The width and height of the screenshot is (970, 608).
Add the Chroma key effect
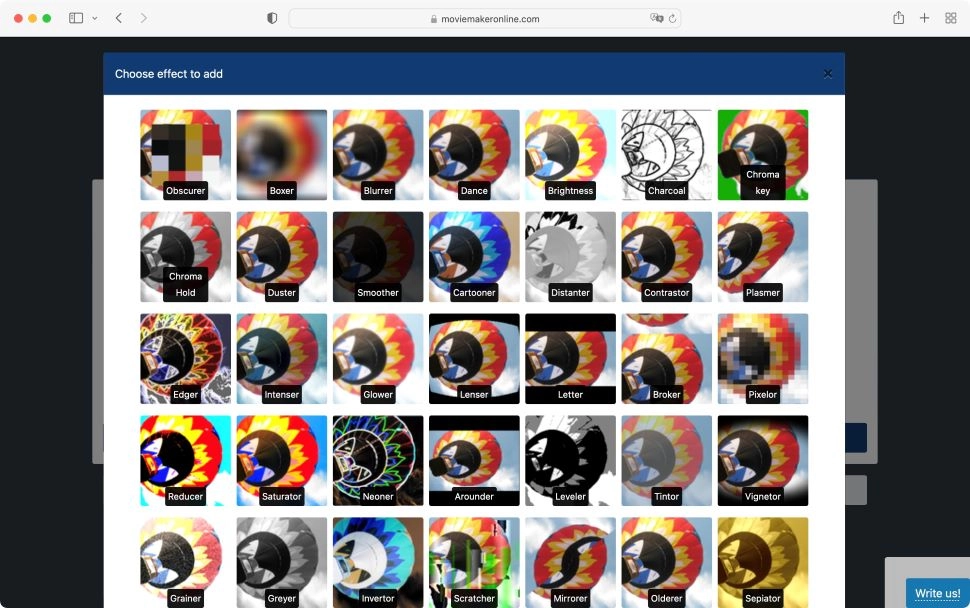(x=762, y=155)
